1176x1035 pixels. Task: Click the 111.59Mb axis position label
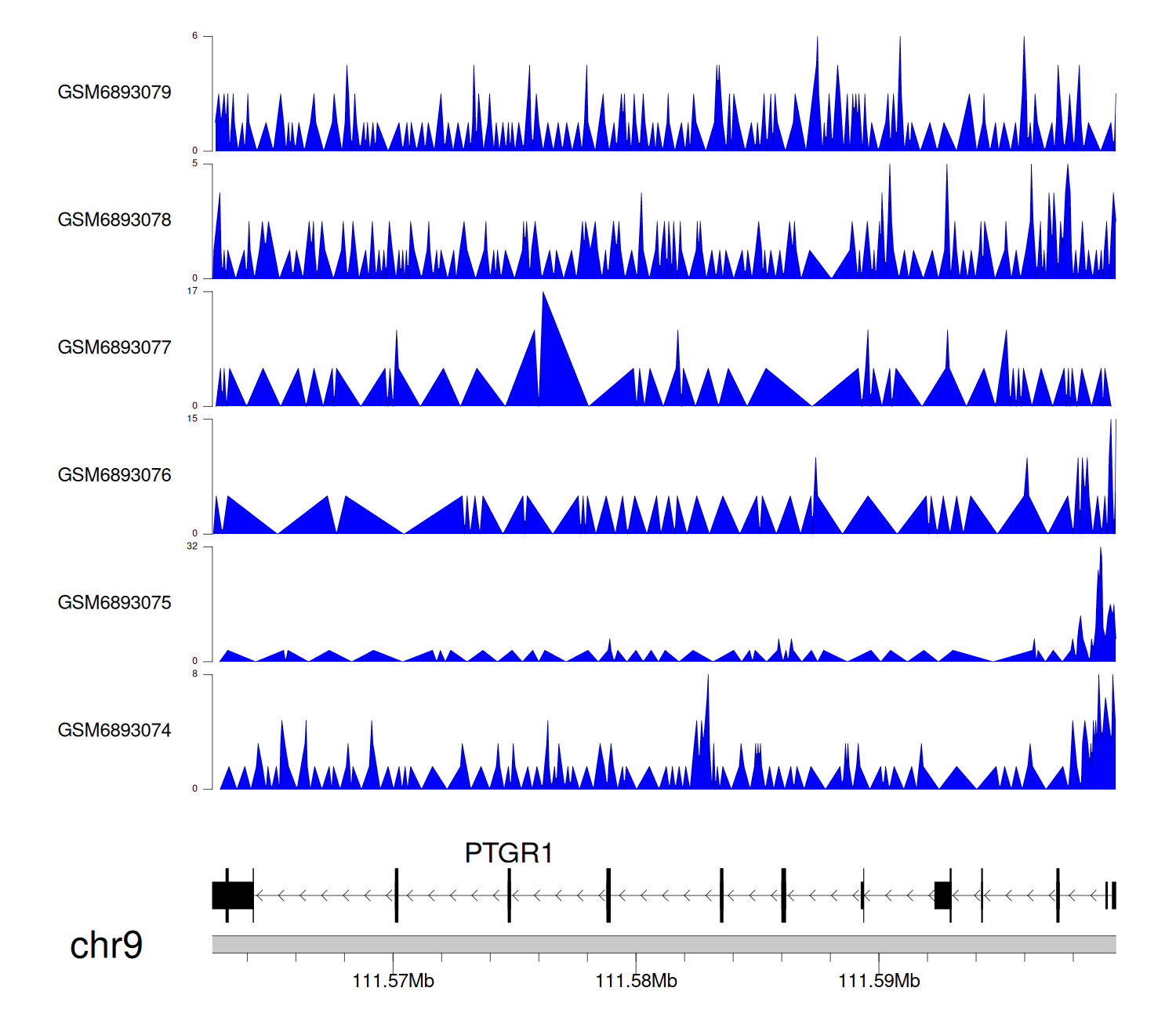879,981
